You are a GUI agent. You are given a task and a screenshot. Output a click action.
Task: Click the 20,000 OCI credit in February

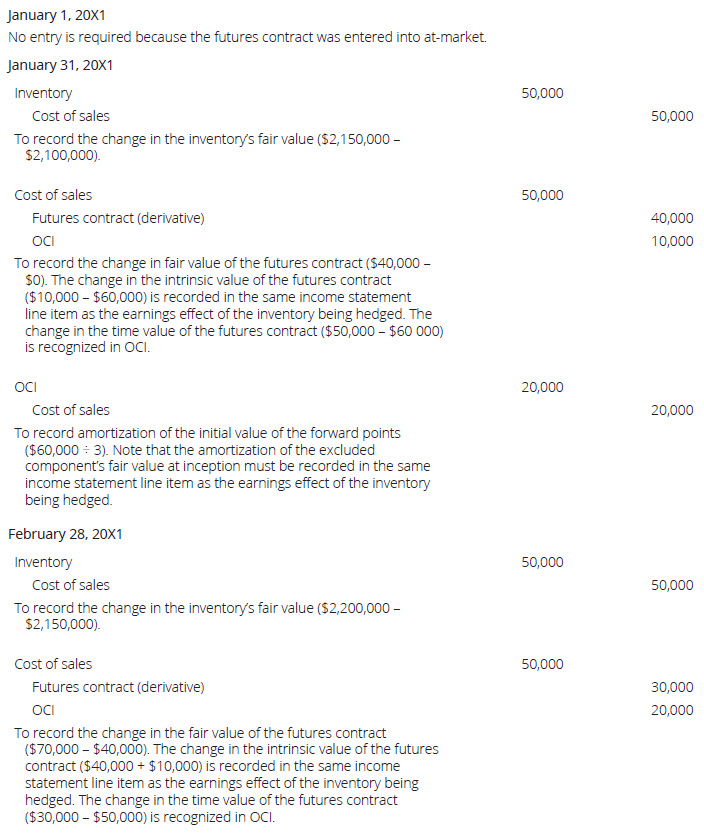pos(671,710)
